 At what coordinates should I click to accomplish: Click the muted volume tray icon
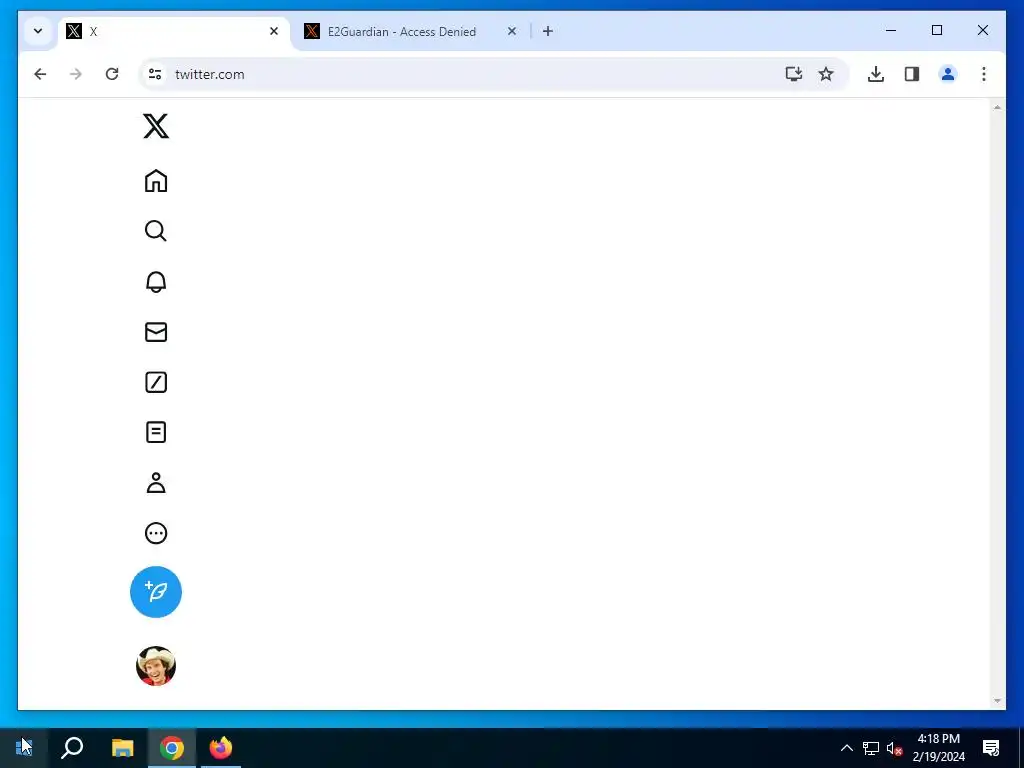pyautogui.click(x=894, y=748)
